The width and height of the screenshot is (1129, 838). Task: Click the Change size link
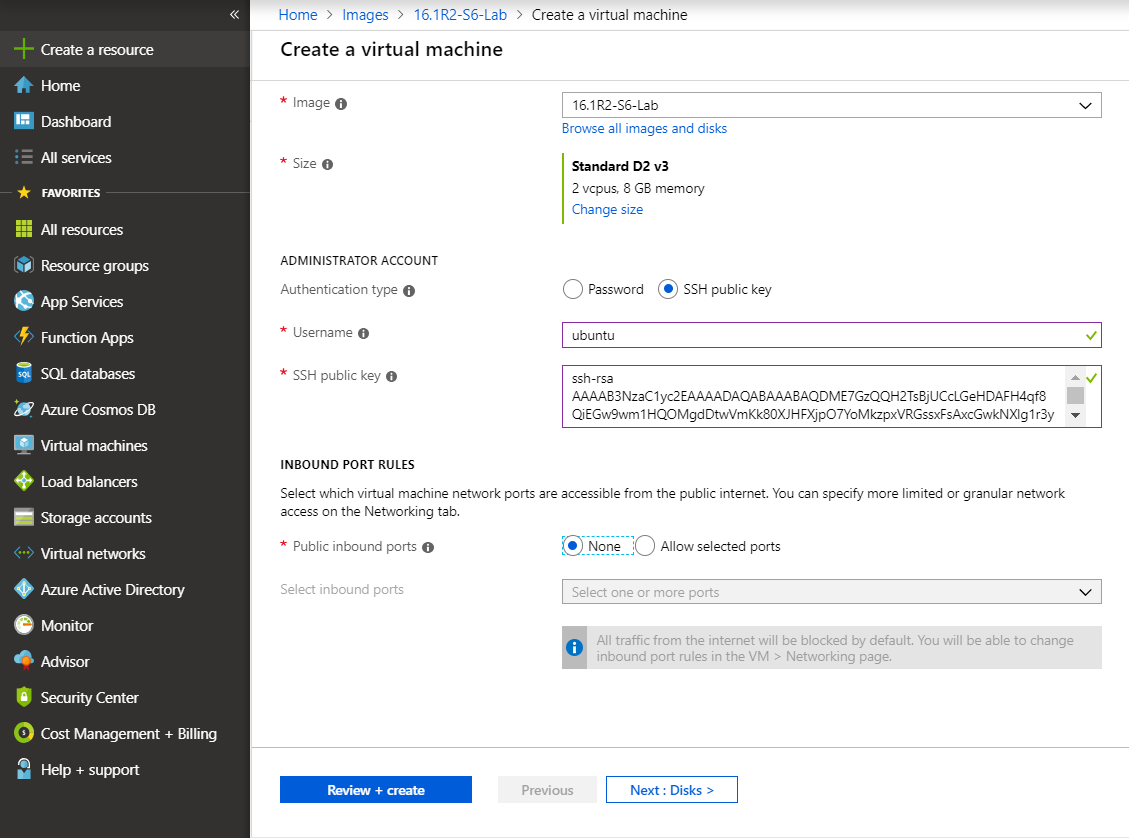[607, 210]
